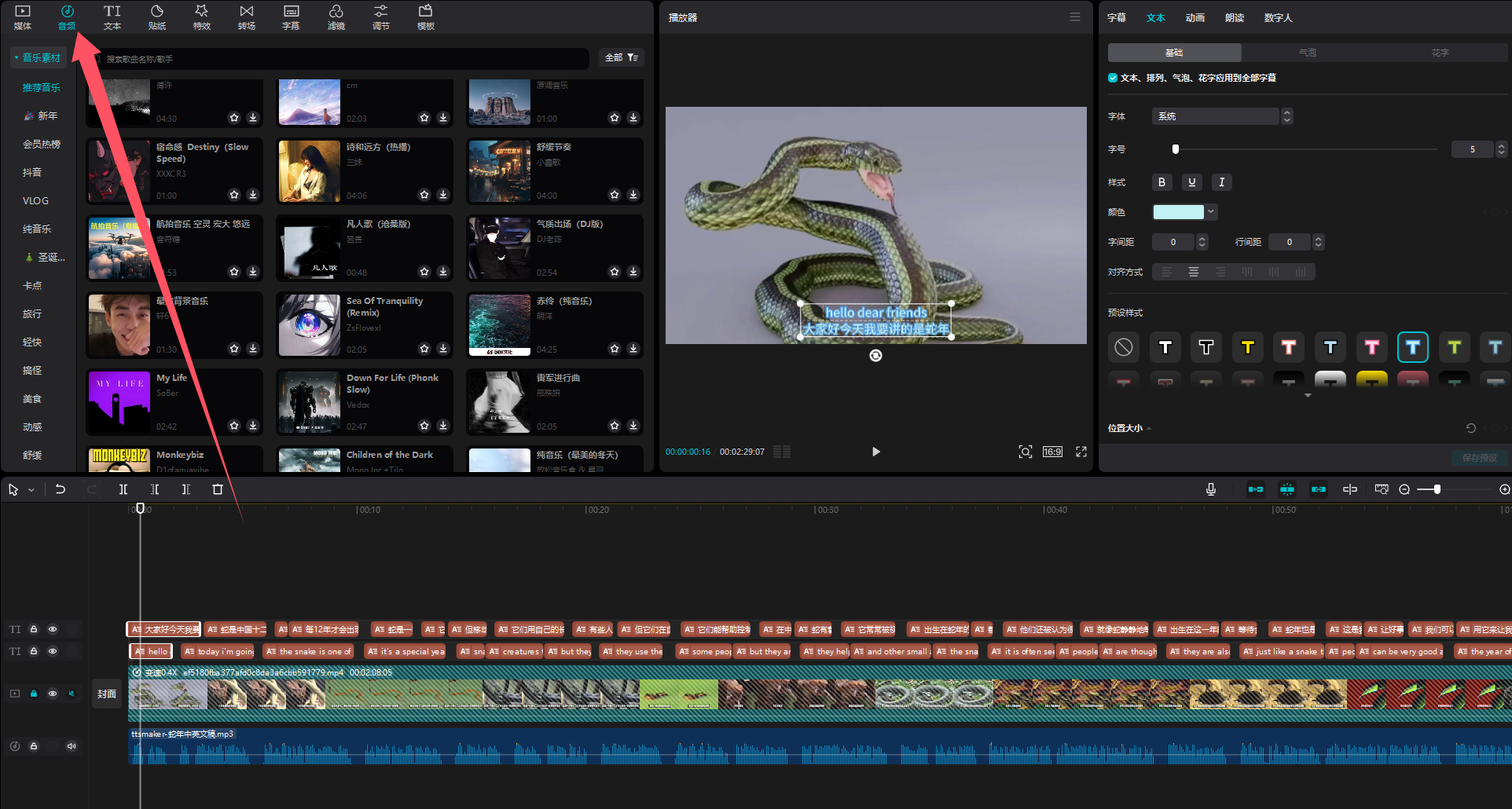Screen dimensions: 1512x809
Task: Open the 贴纸 (Stickers) panel
Action: (157, 16)
